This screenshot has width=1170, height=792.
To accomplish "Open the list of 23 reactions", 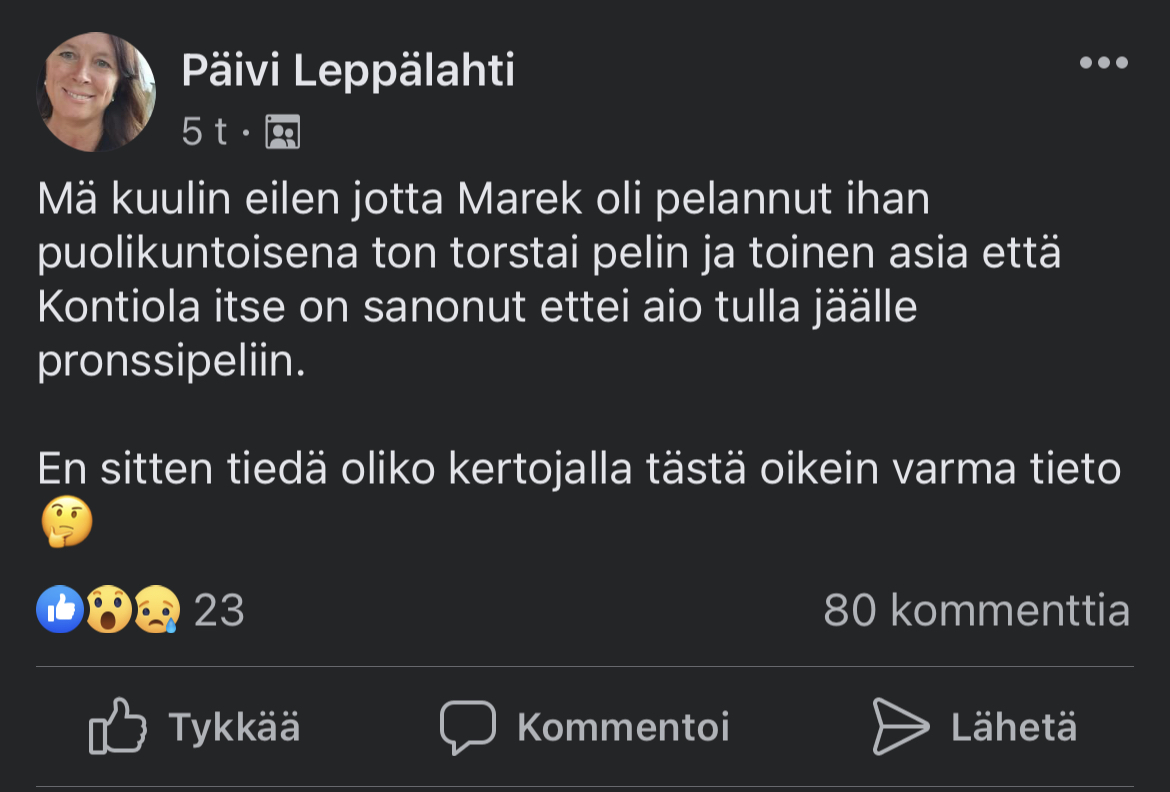I will 219,610.
